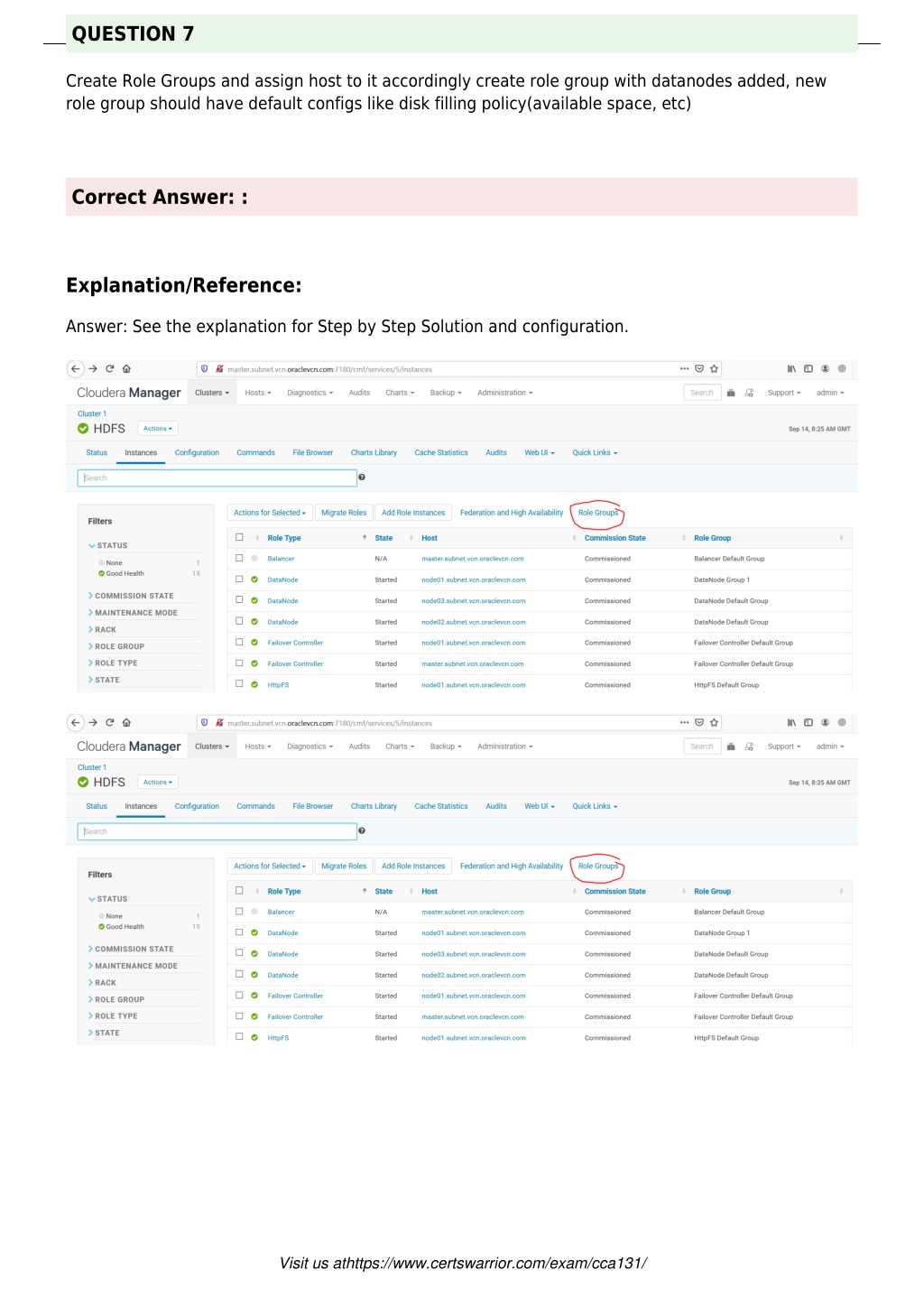Click the account icon in the lower browser toolbar
Viewport: 924px width, 1307px height.
tap(825, 722)
